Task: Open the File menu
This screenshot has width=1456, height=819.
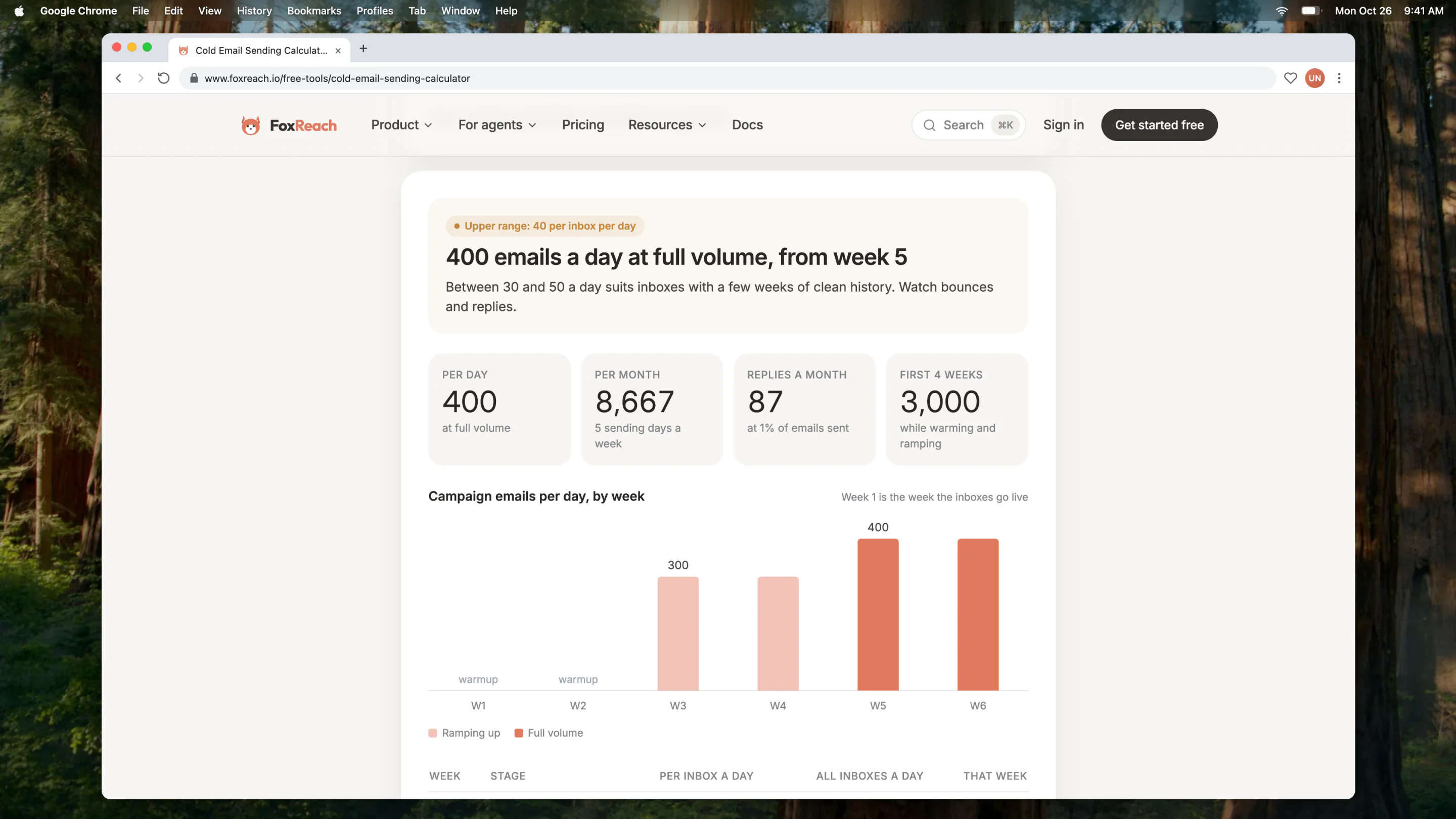Action: [x=140, y=11]
